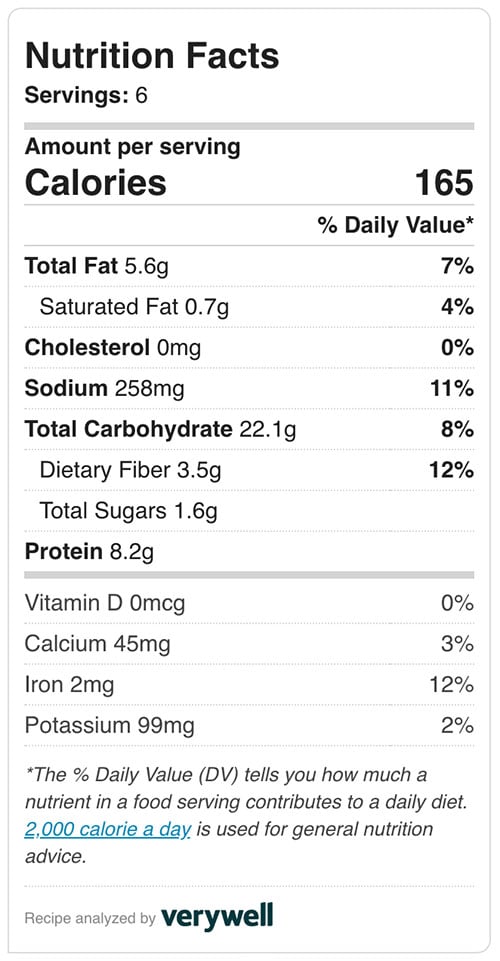Click the Iron 2mg row
Screen dimensions: 500x961
[x=249, y=685]
